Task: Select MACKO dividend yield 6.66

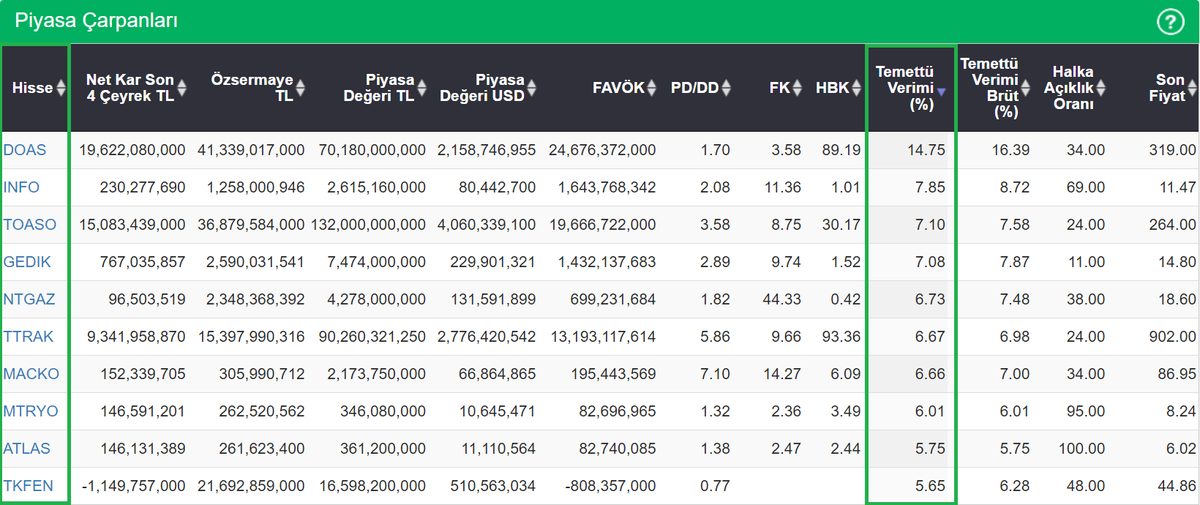Action: [x=930, y=374]
